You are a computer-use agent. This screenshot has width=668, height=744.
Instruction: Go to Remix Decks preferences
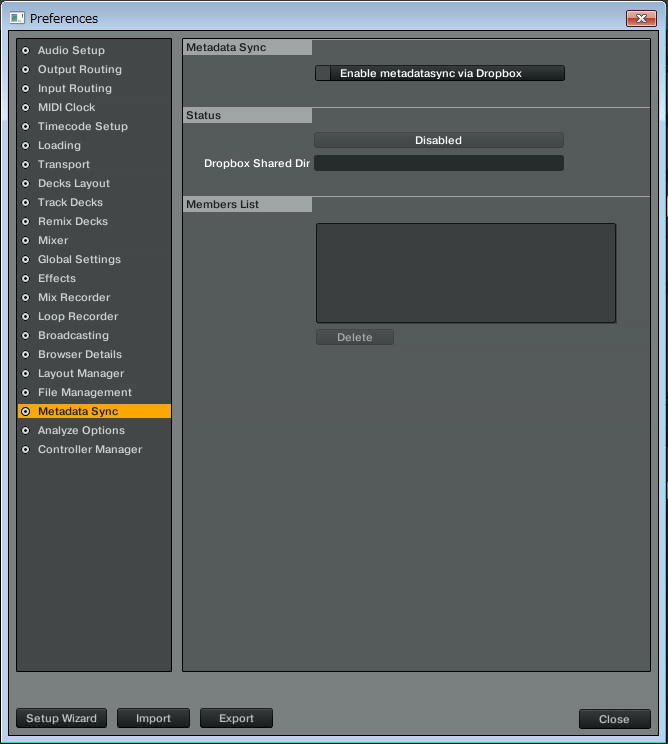pyautogui.click(x=94, y=221)
